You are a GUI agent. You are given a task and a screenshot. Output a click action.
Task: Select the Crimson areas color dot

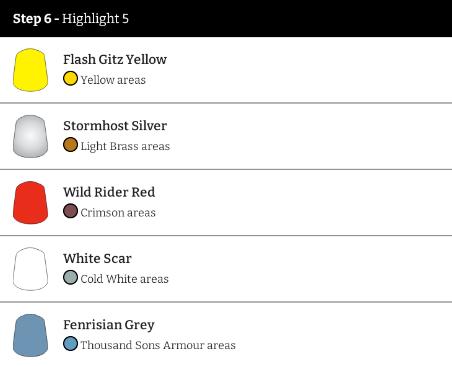pyautogui.click(x=70, y=211)
